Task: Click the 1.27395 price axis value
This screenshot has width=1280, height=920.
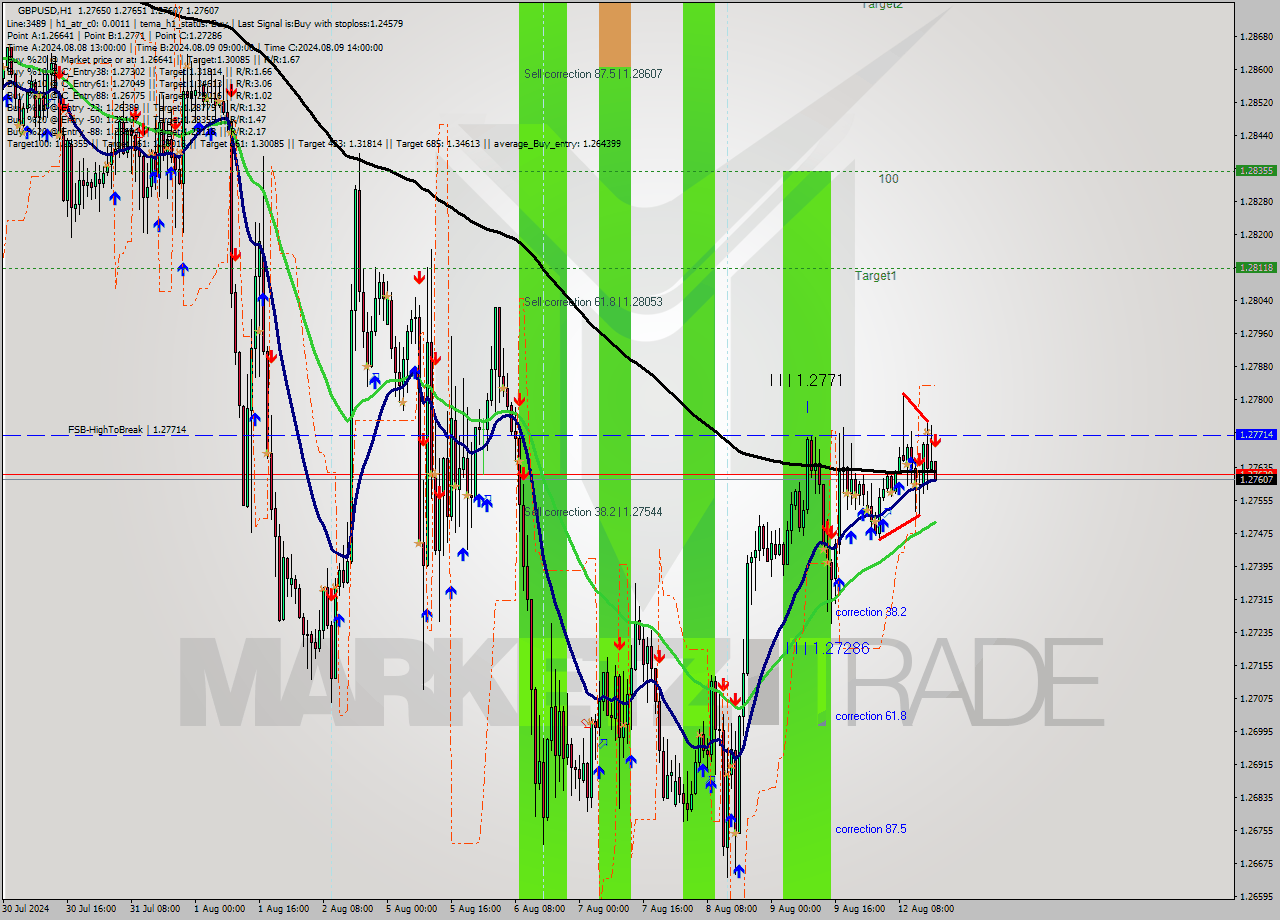Action: [x=1255, y=567]
